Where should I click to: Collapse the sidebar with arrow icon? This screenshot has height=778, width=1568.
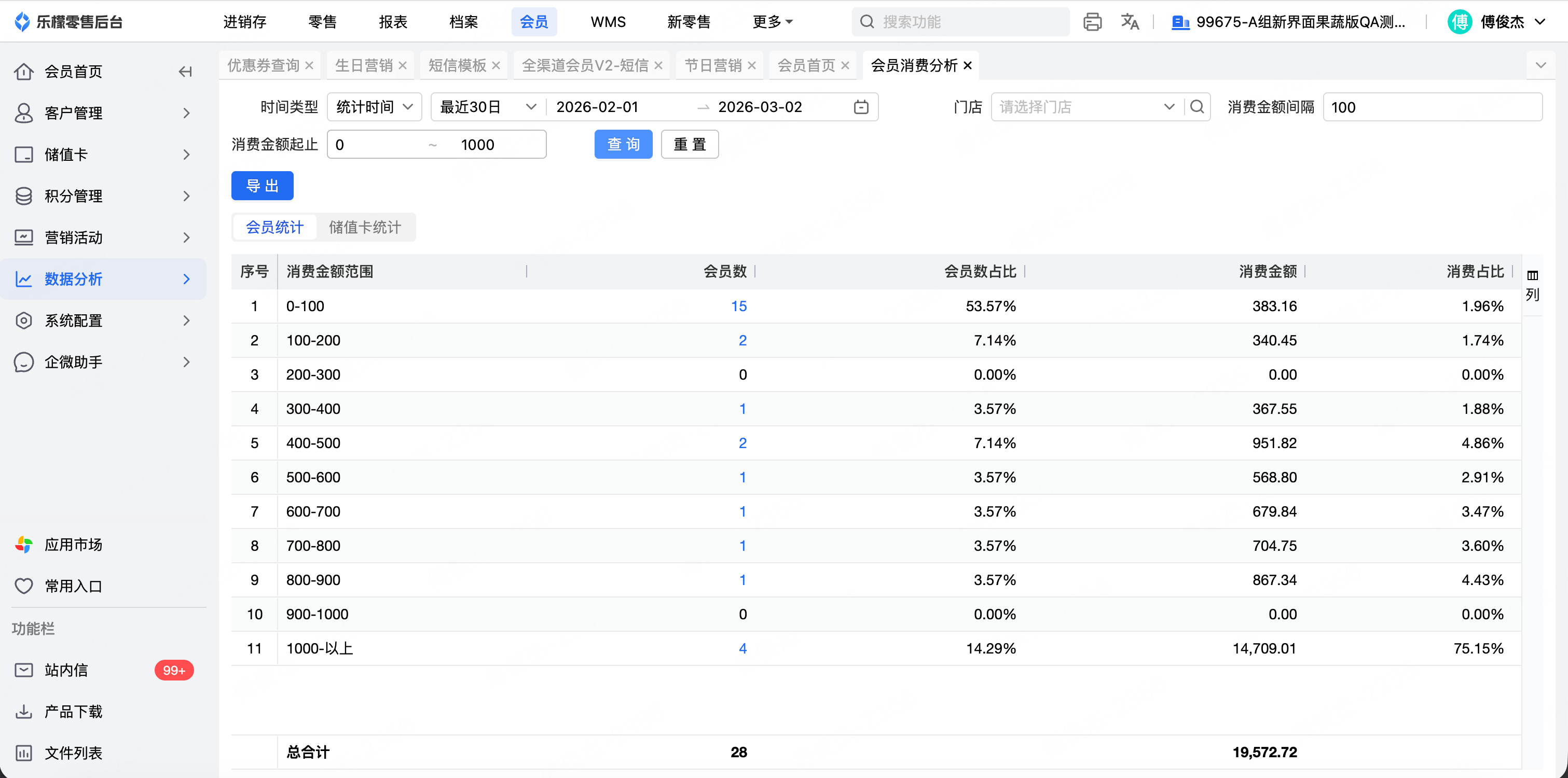click(x=185, y=72)
